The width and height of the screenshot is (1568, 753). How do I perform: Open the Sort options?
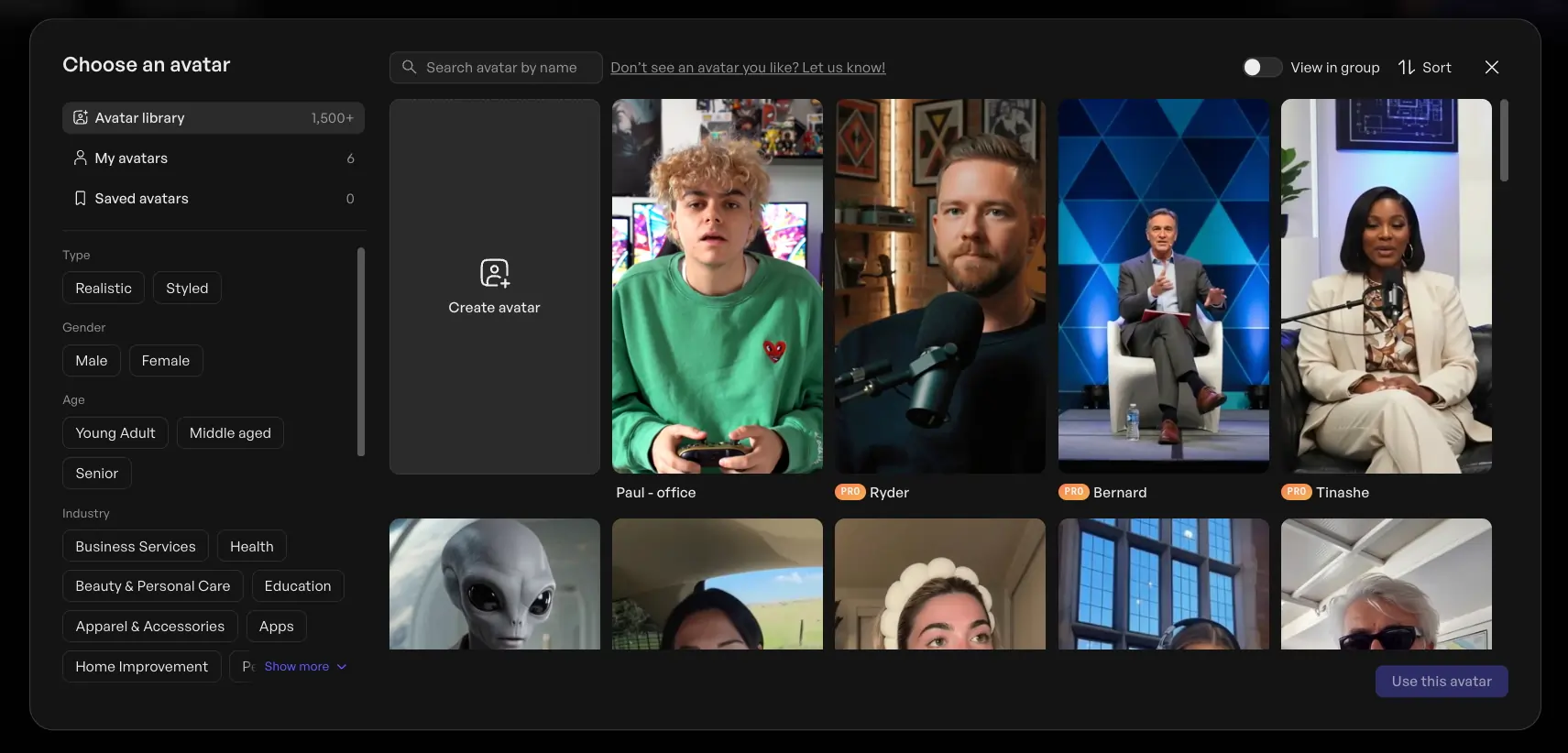[1425, 67]
